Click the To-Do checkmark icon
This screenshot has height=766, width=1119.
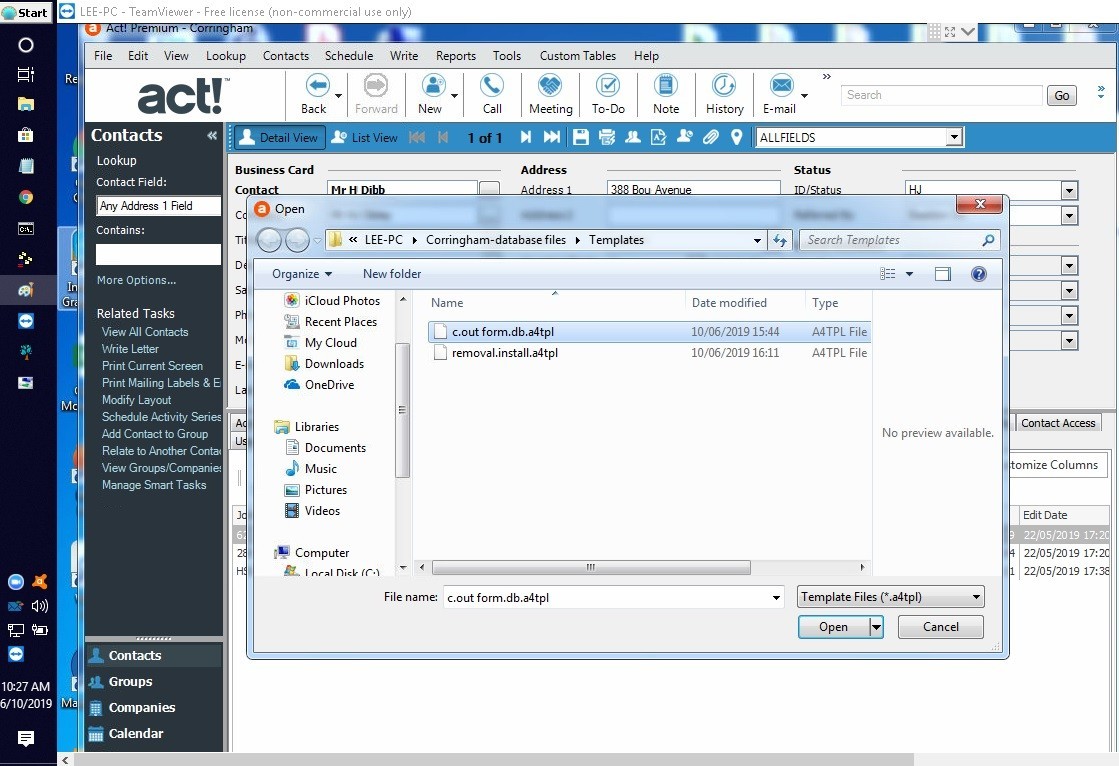pyautogui.click(x=608, y=86)
